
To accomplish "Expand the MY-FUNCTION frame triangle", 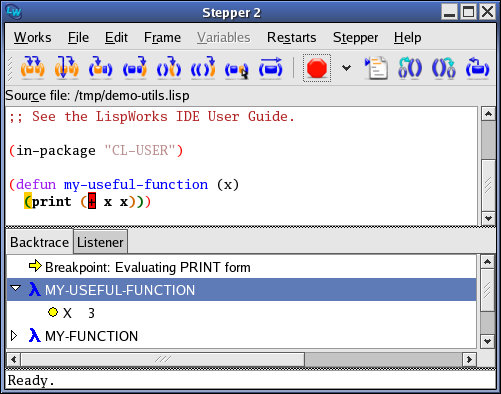I will tap(14, 335).
